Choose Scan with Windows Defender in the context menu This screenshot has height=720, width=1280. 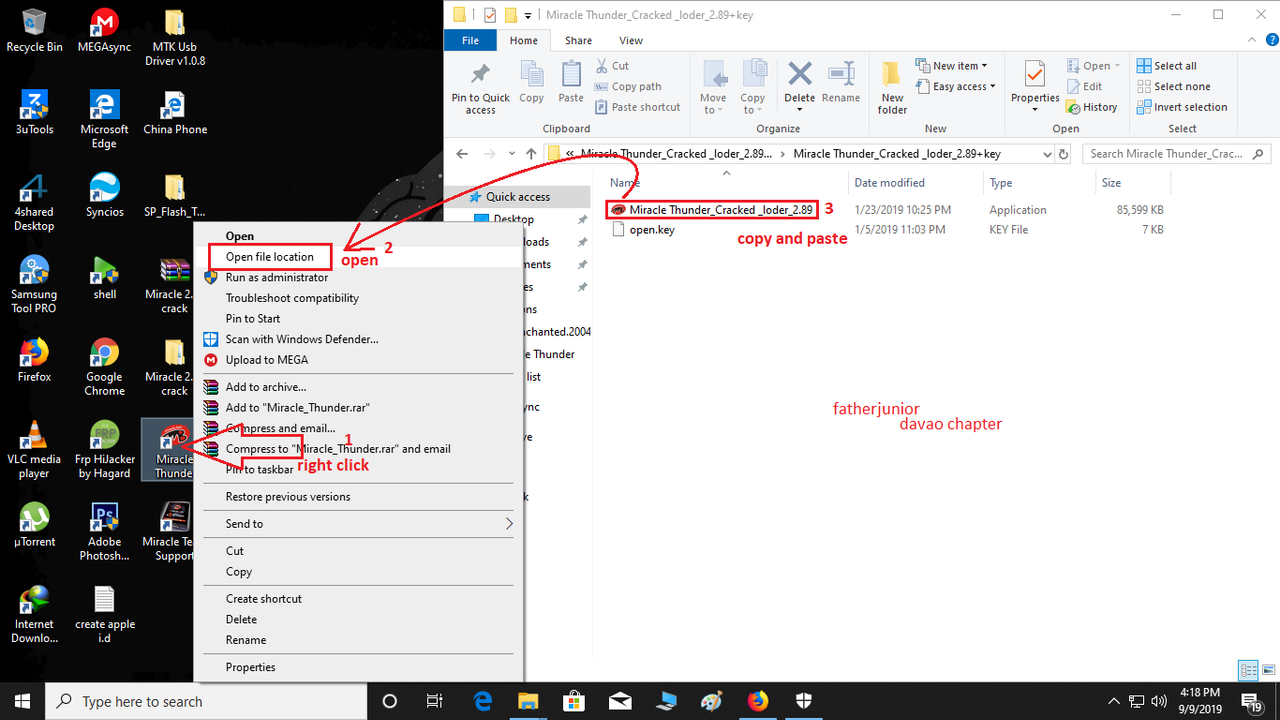[302, 339]
